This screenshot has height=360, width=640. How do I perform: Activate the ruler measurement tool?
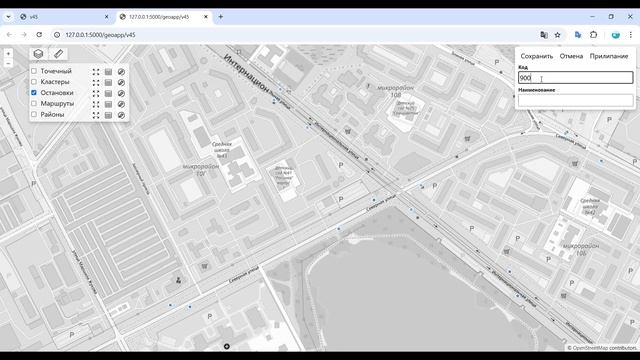pos(58,54)
